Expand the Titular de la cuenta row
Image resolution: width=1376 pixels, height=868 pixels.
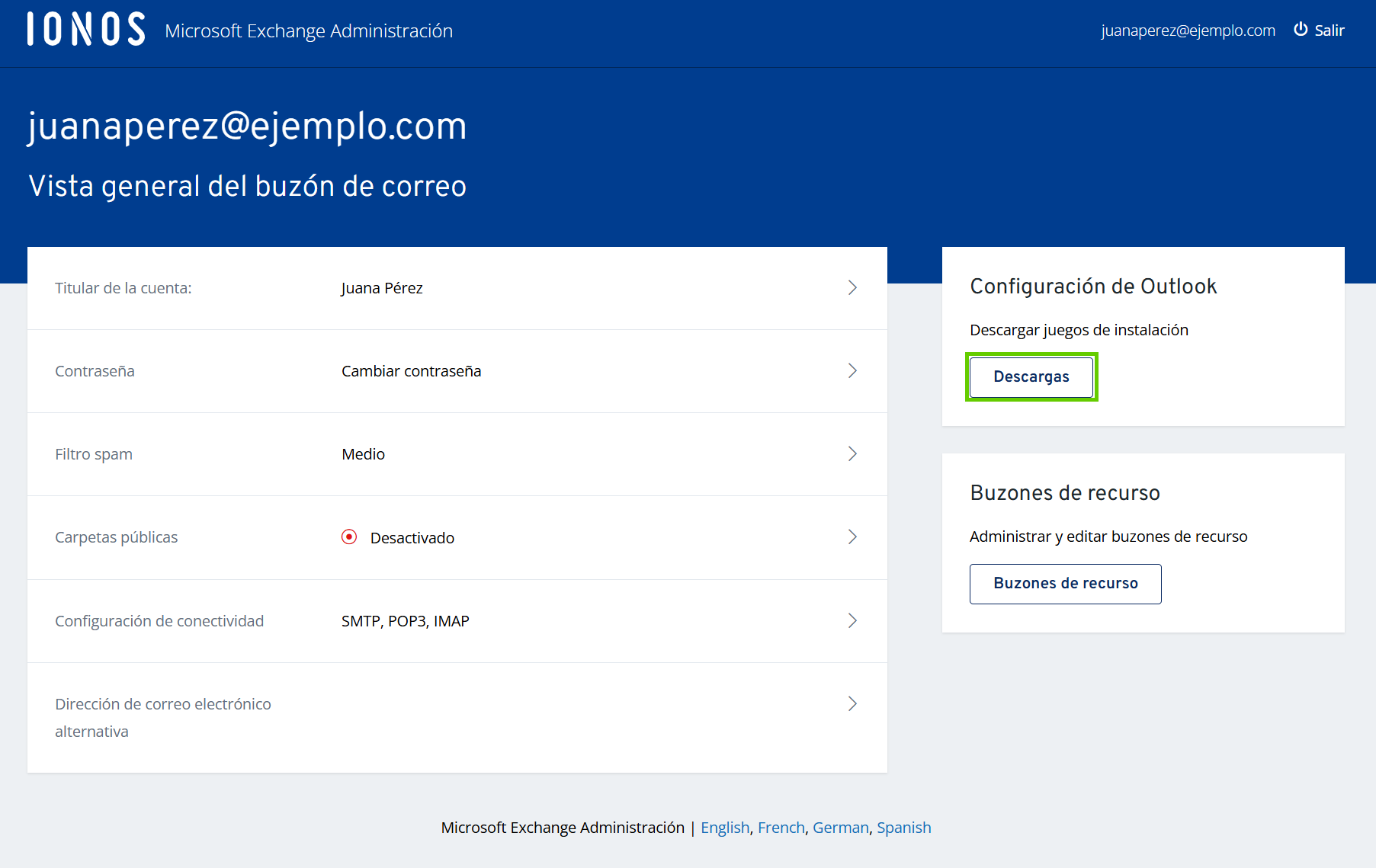point(852,288)
